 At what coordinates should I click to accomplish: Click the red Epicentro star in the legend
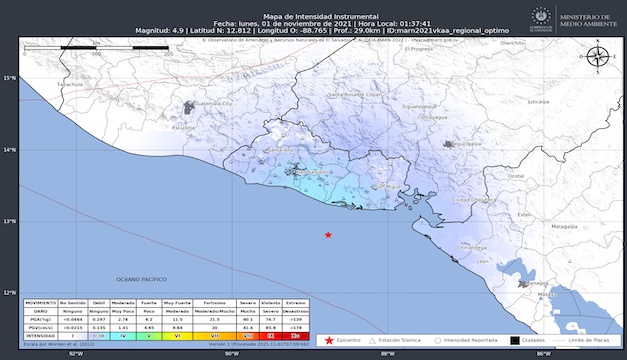(329, 340)
